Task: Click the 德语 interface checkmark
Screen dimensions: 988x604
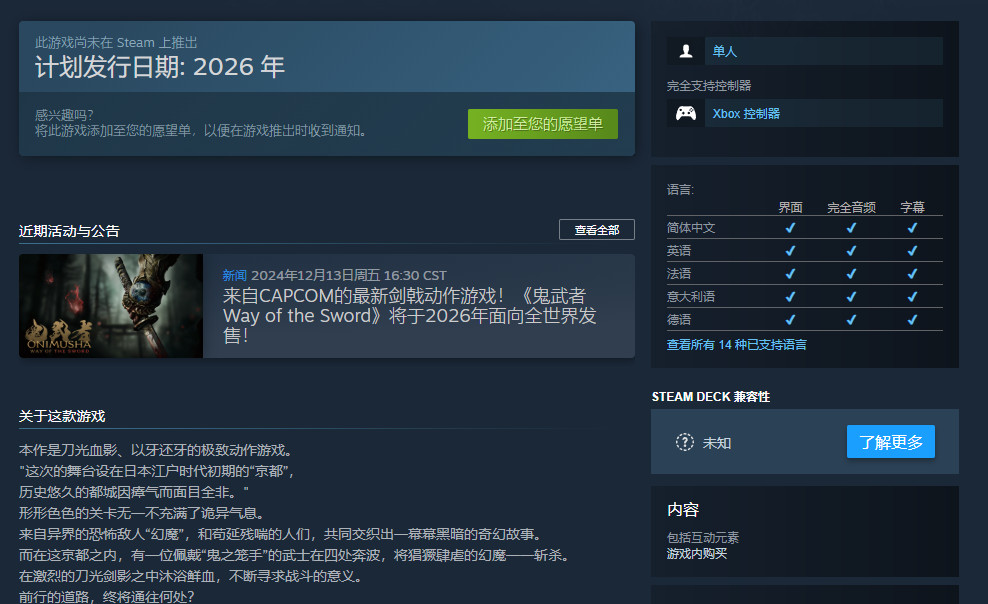Action: [790, 319]
